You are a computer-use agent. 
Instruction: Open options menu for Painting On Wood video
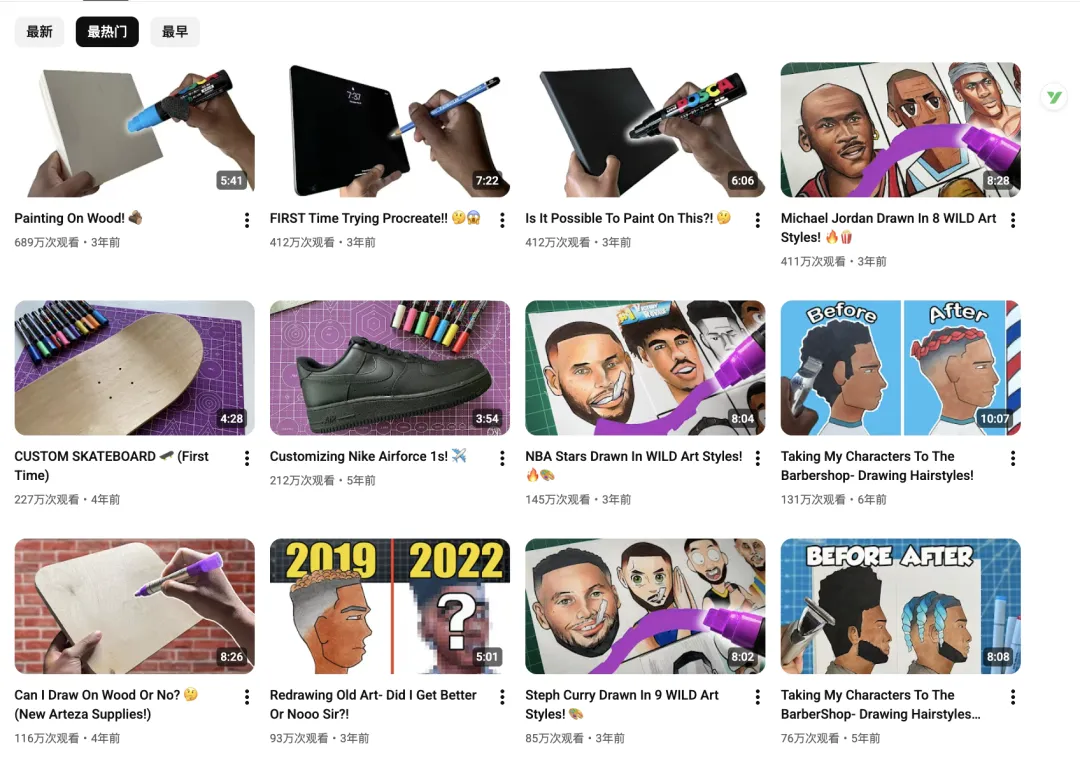point(247,220)
